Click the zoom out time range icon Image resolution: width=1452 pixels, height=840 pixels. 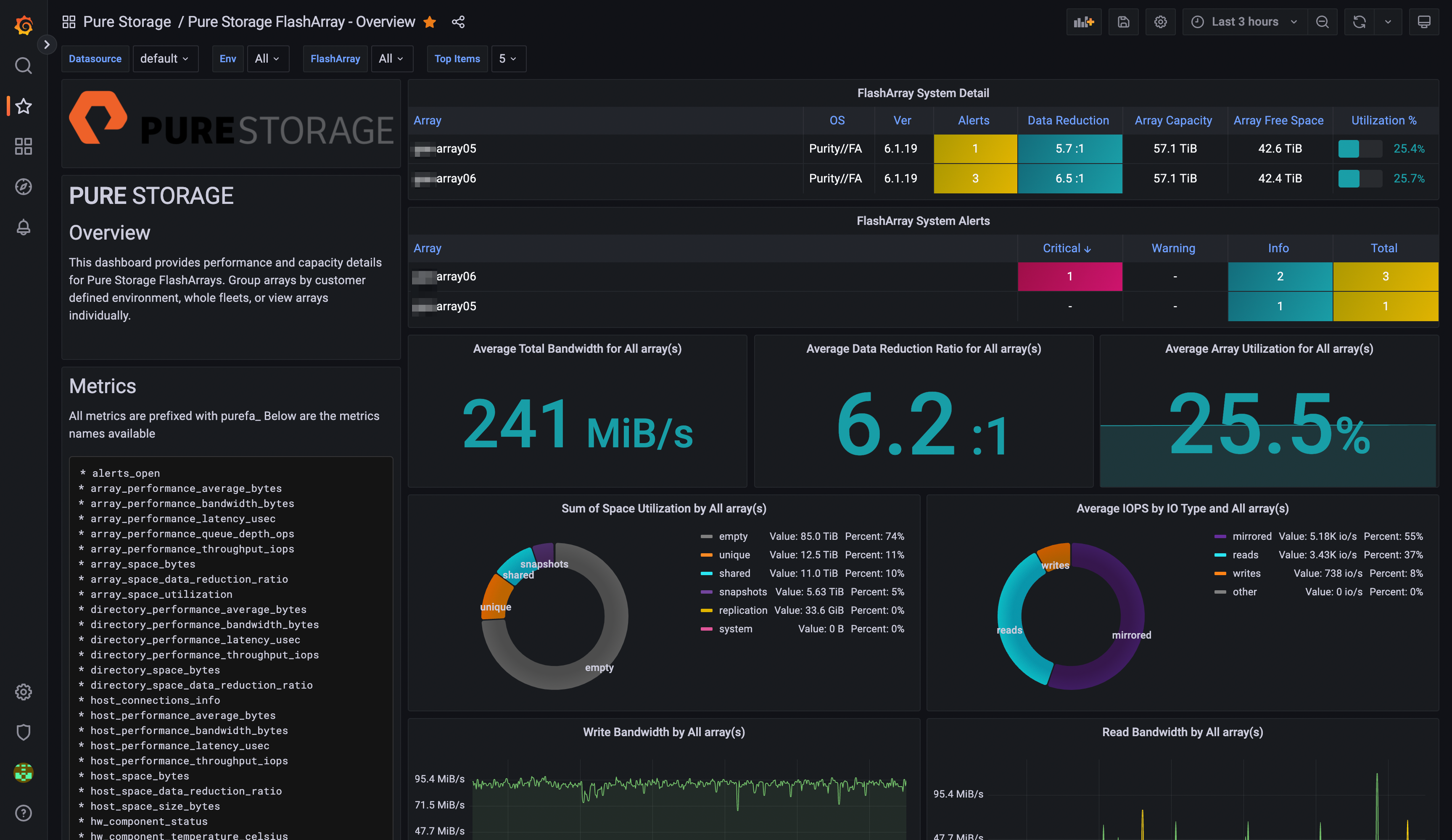[1322, 22]
